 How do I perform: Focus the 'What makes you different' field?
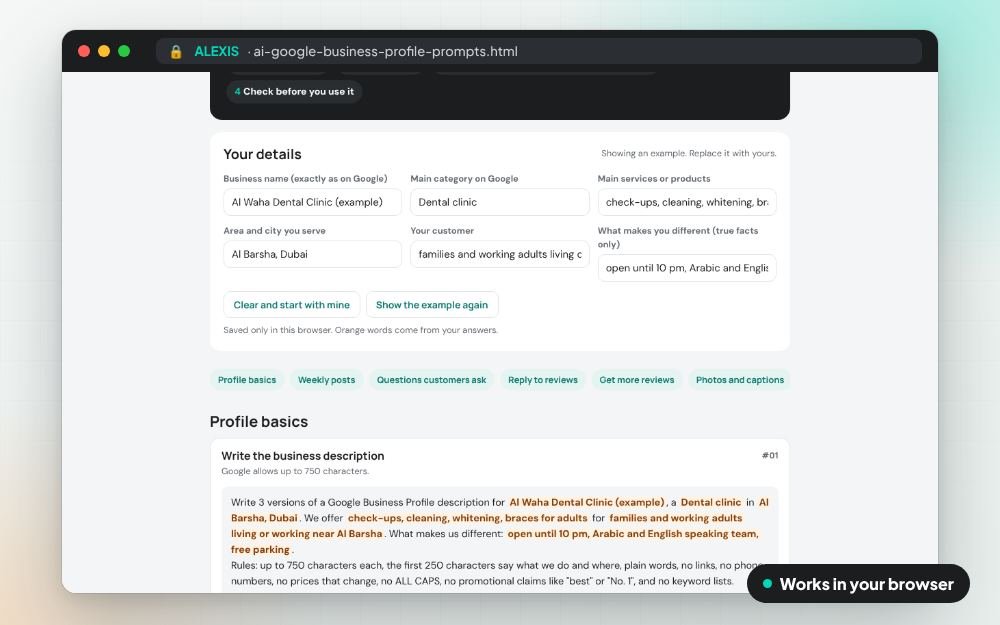687,268
